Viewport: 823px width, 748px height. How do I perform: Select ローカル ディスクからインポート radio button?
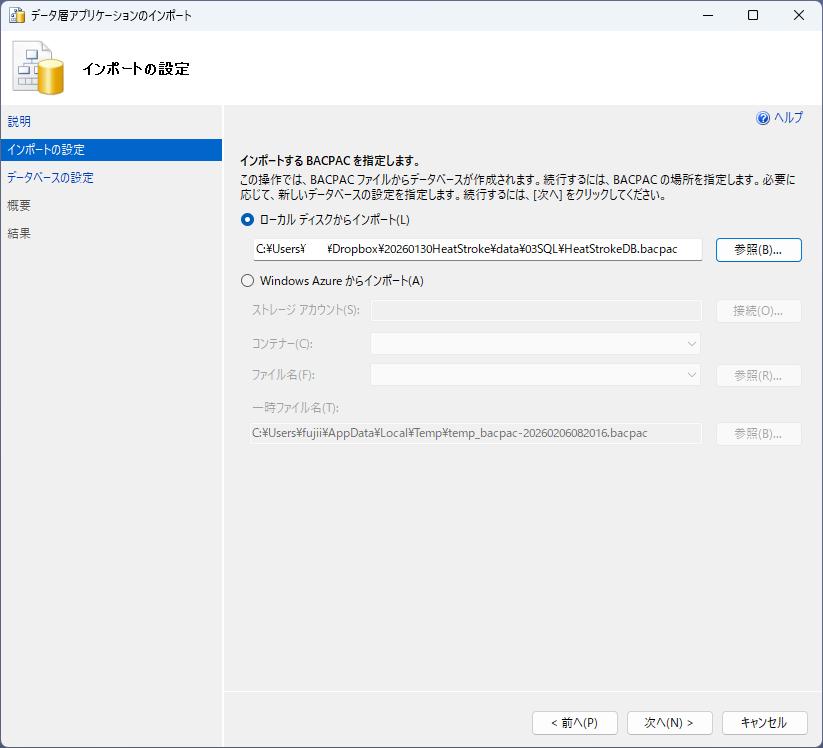248,220
